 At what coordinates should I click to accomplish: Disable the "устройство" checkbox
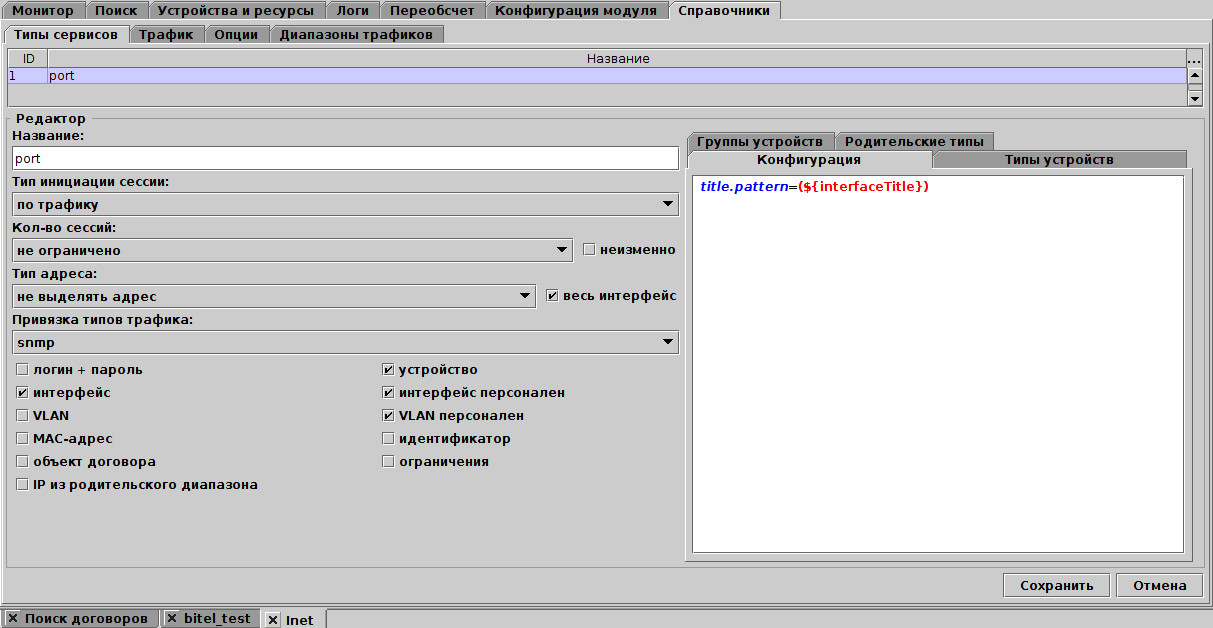(388, 369)
